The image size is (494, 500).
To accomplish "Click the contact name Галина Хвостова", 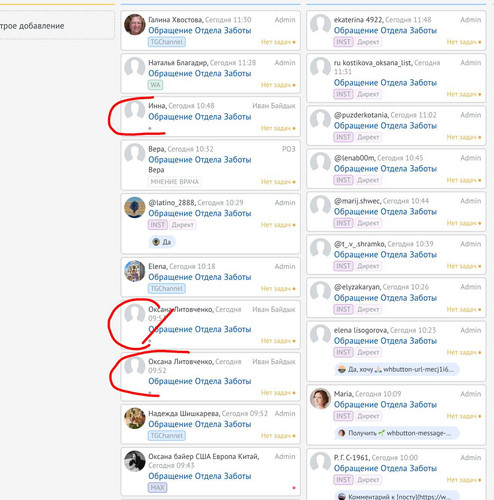I will tap(175, 20).
